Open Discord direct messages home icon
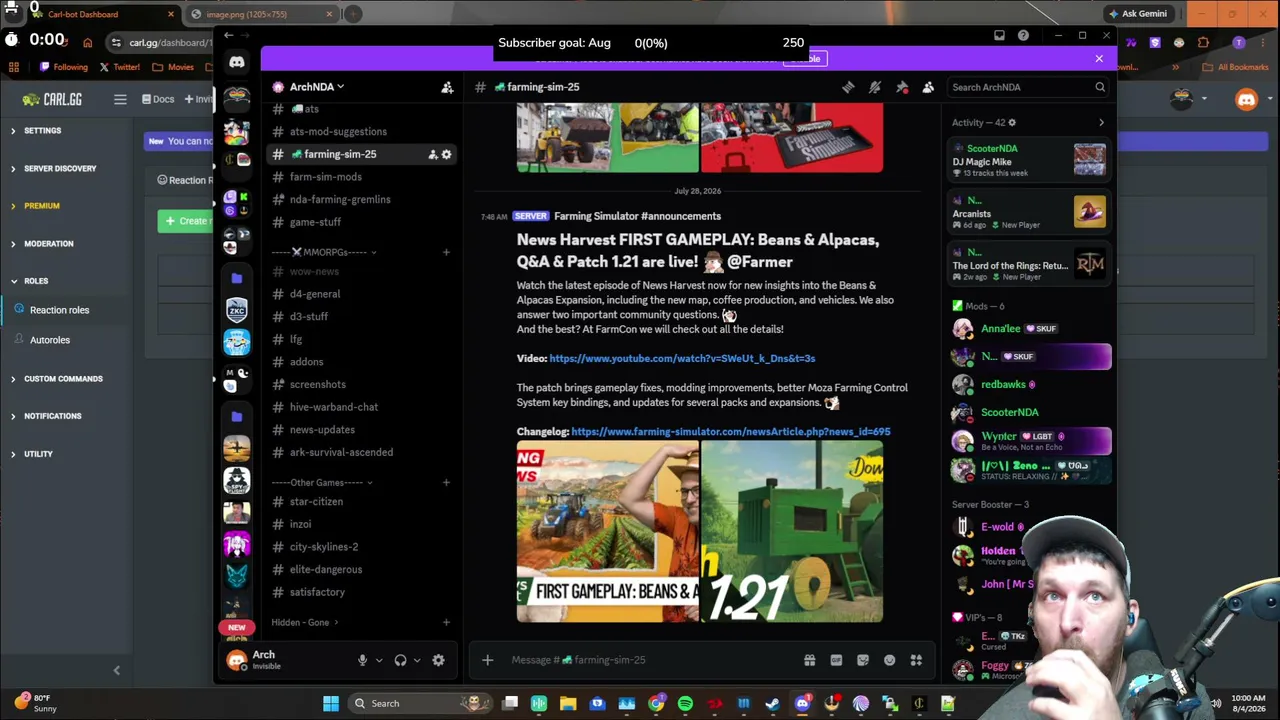This screenshot has height=720, width=1280. (237, 62)
